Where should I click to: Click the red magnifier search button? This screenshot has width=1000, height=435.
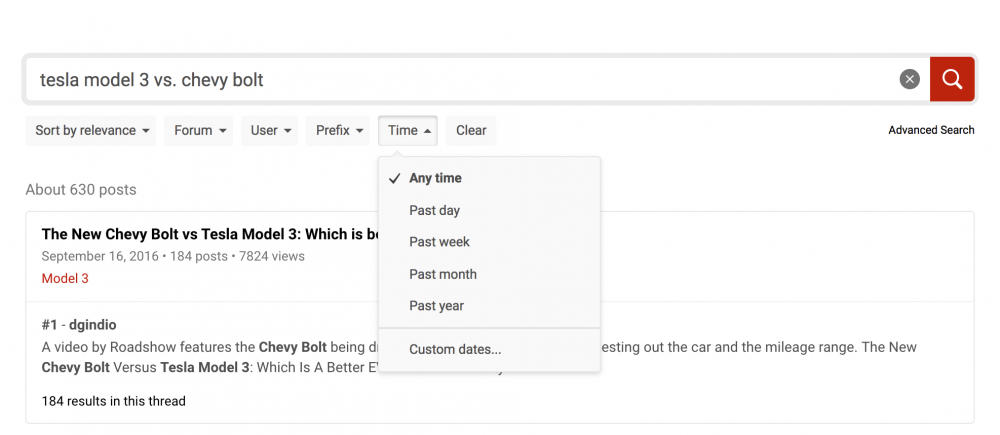tap(952, 79)
